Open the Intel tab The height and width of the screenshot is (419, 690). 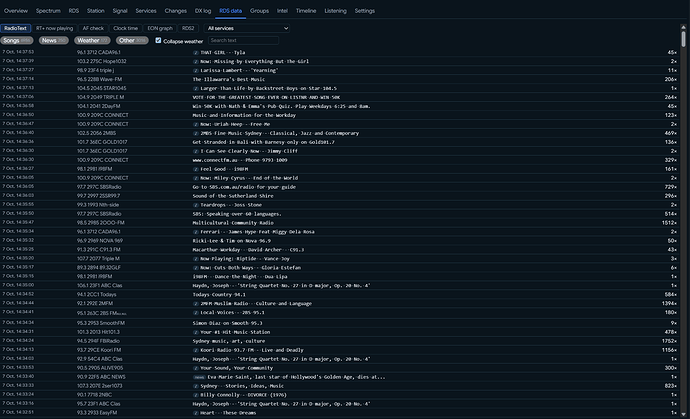click(283, 11)
